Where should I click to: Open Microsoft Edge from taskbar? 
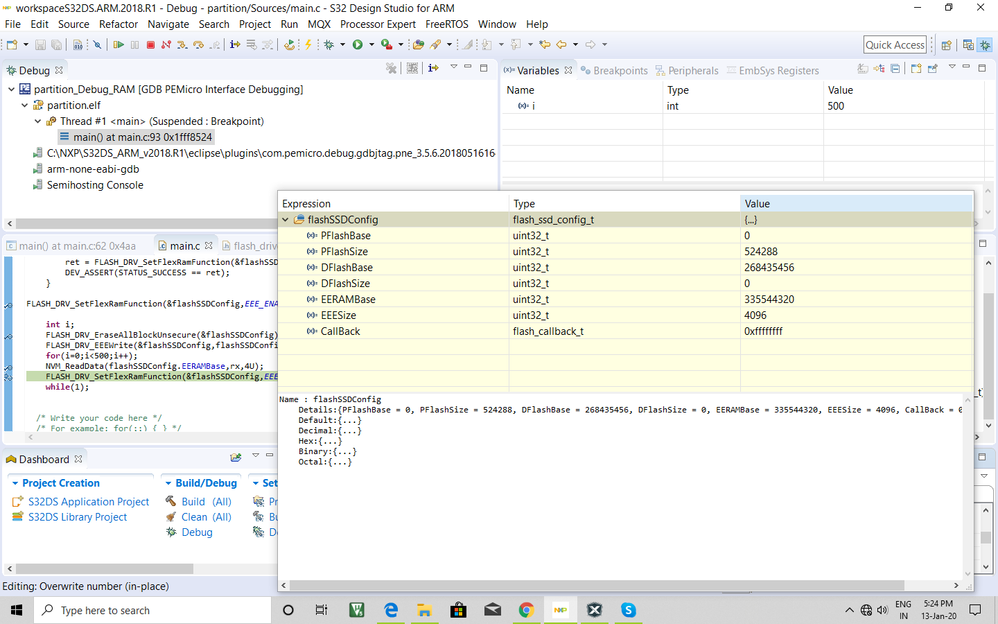tap(391, 610)
